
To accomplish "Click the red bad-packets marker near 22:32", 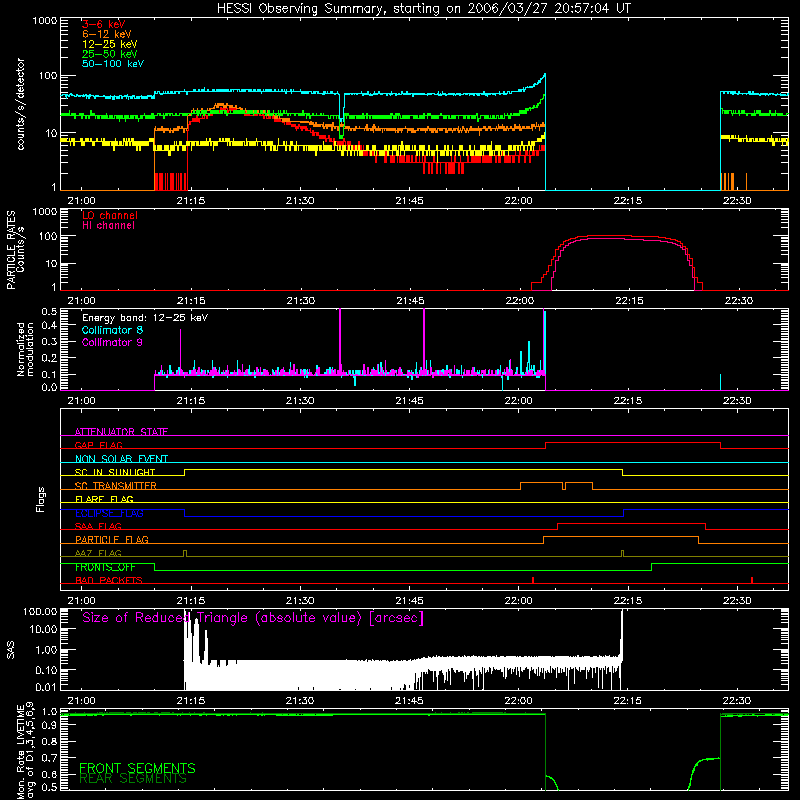I will click(x=752, y=580).
